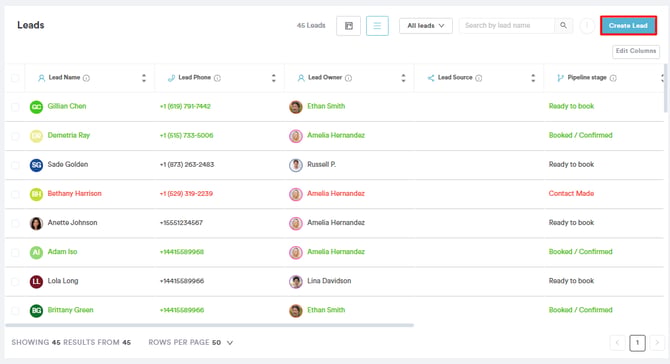Open the Sade Golden lead

tap(68, 164)
